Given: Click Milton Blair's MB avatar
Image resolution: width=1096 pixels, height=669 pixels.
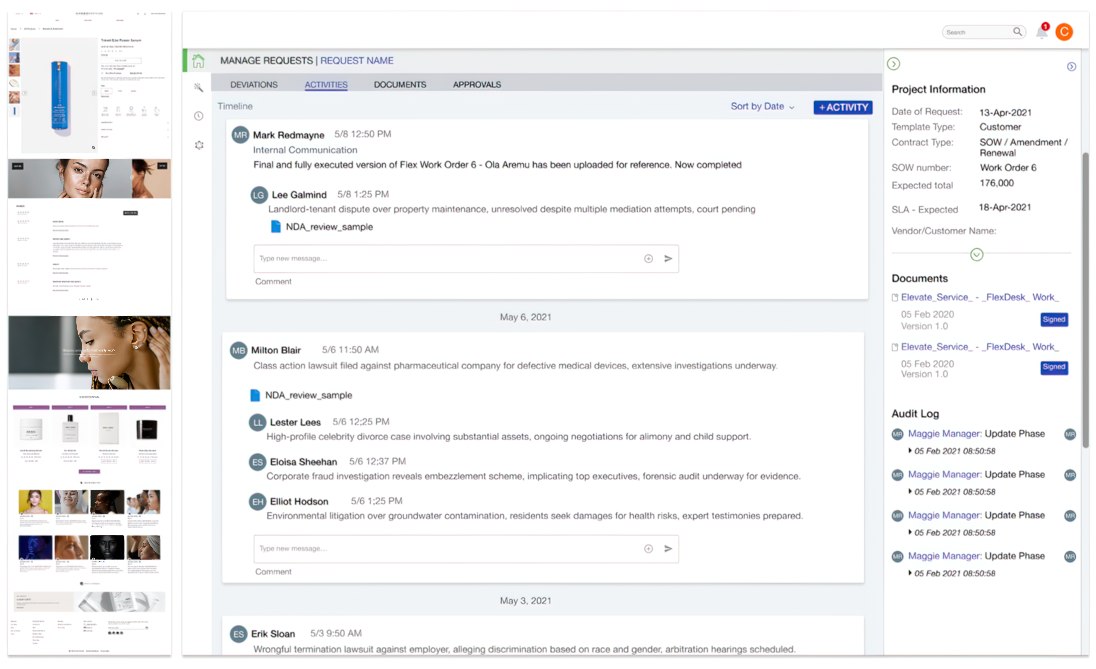Looking at the screenshot, I should [x=238, y=350].
